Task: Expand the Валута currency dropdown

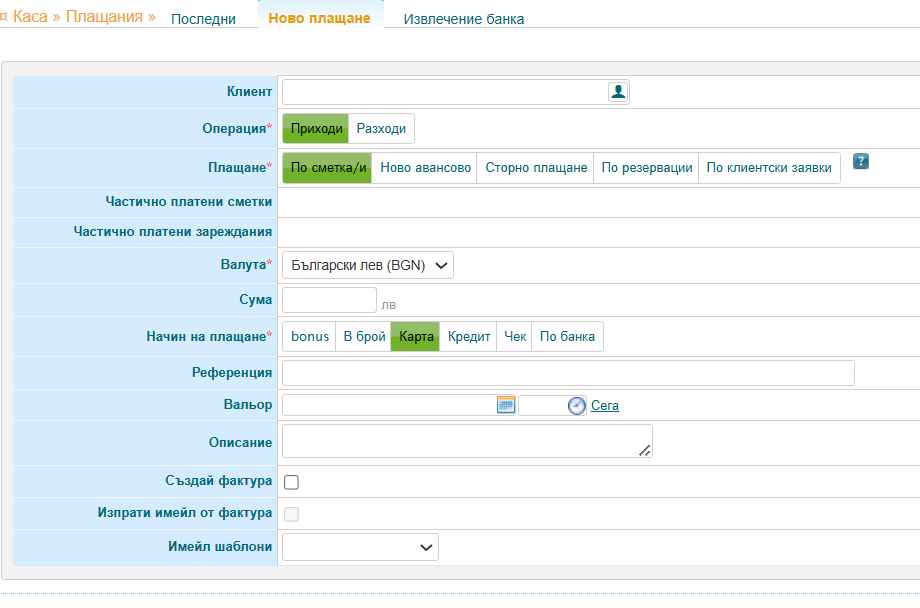Action: pyautogui.click(x=368, y=265)
